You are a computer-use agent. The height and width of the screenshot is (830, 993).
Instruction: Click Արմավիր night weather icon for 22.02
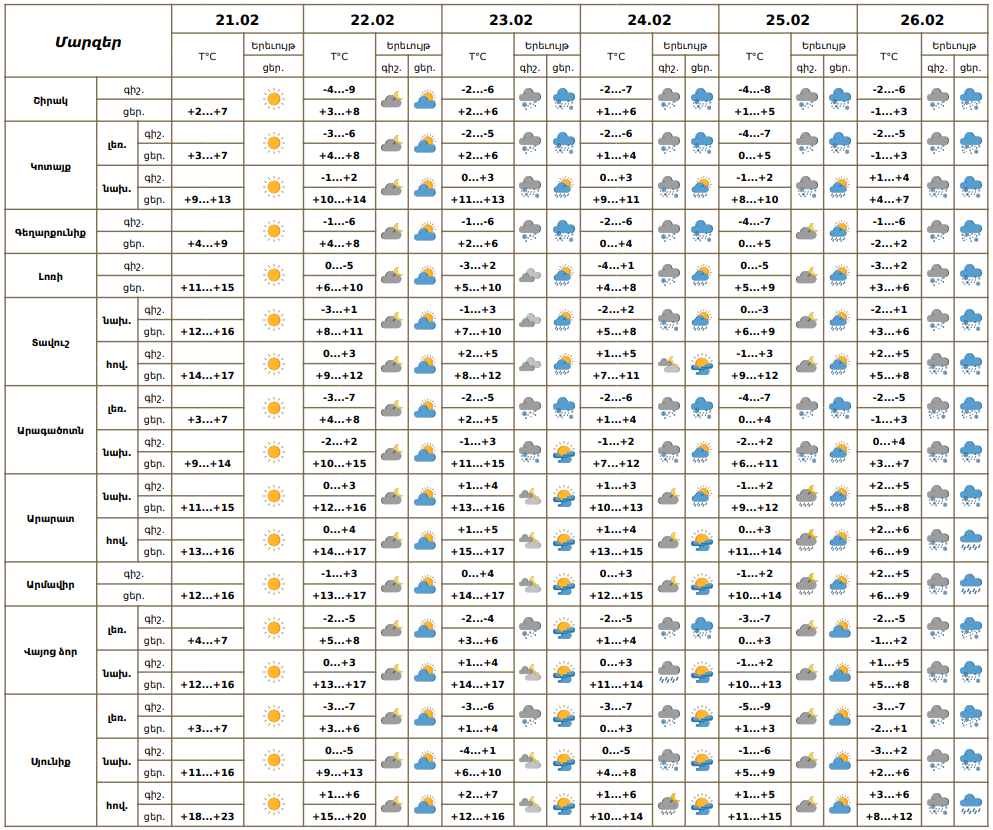(391, 584)
